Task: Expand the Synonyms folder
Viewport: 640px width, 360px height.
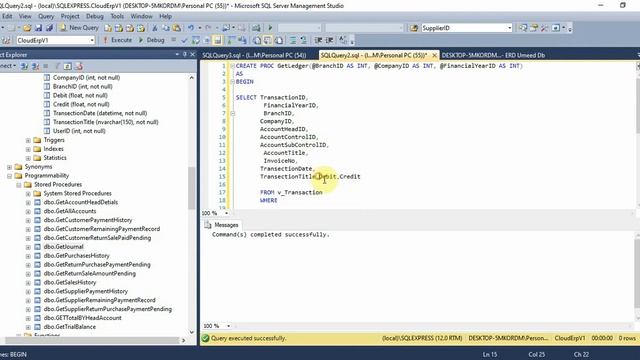Action: point(9,167)
